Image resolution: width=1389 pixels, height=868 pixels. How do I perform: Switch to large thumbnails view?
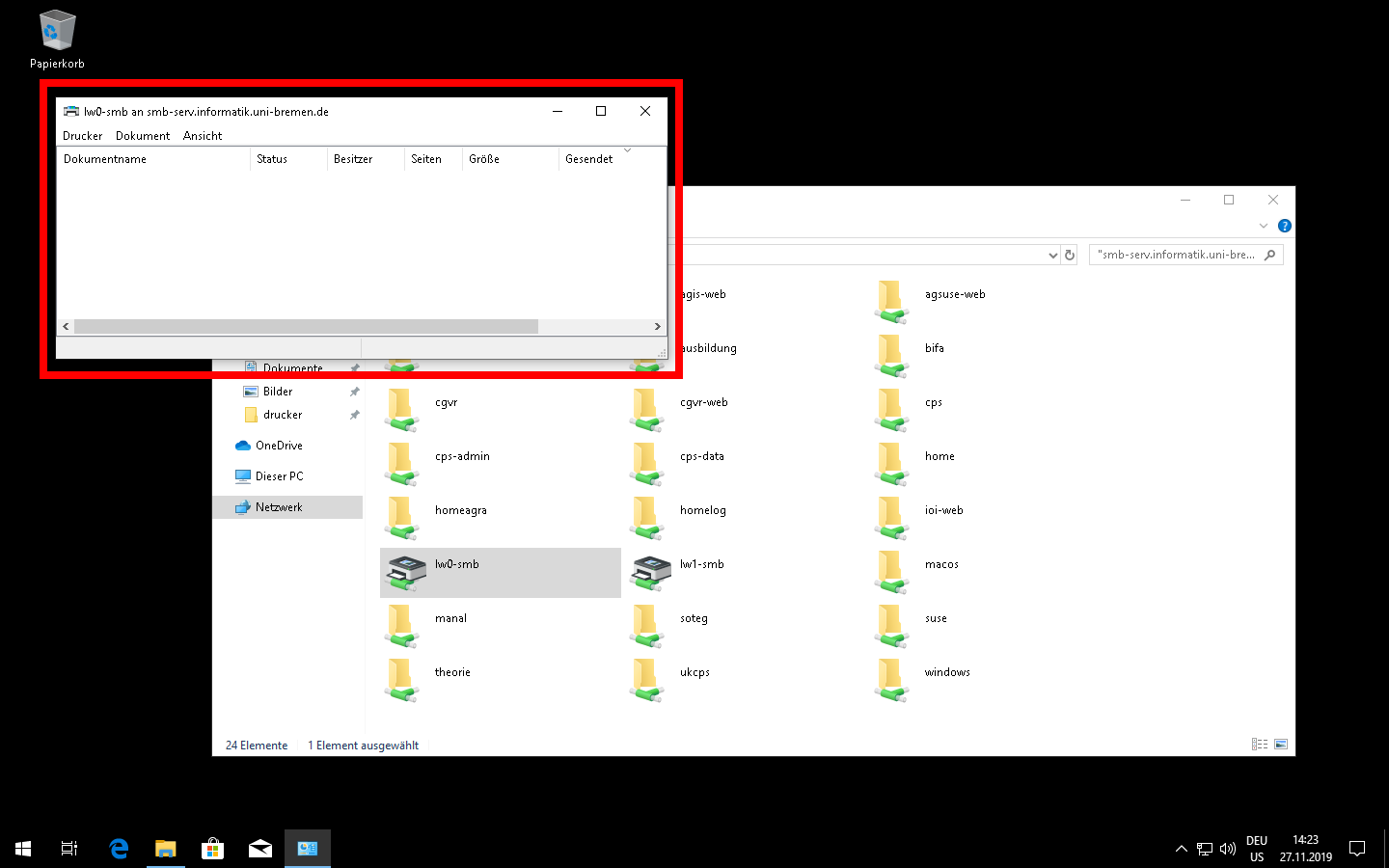[x=1281, y=745]
